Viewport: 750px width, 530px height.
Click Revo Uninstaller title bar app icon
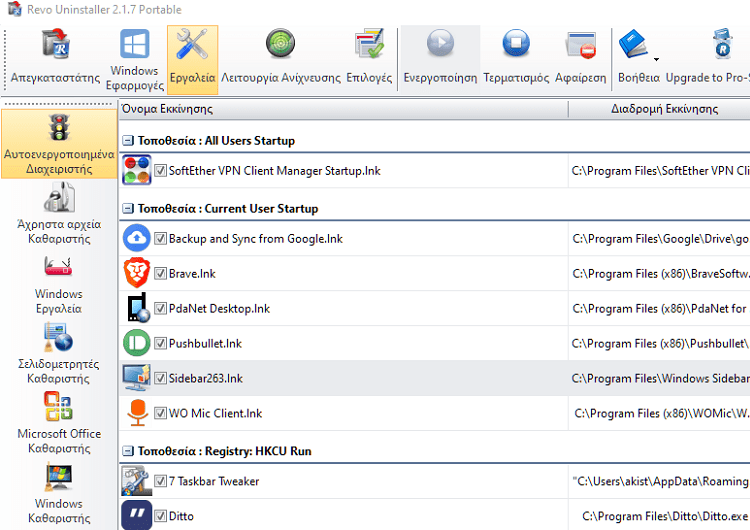tap(14, 9)
